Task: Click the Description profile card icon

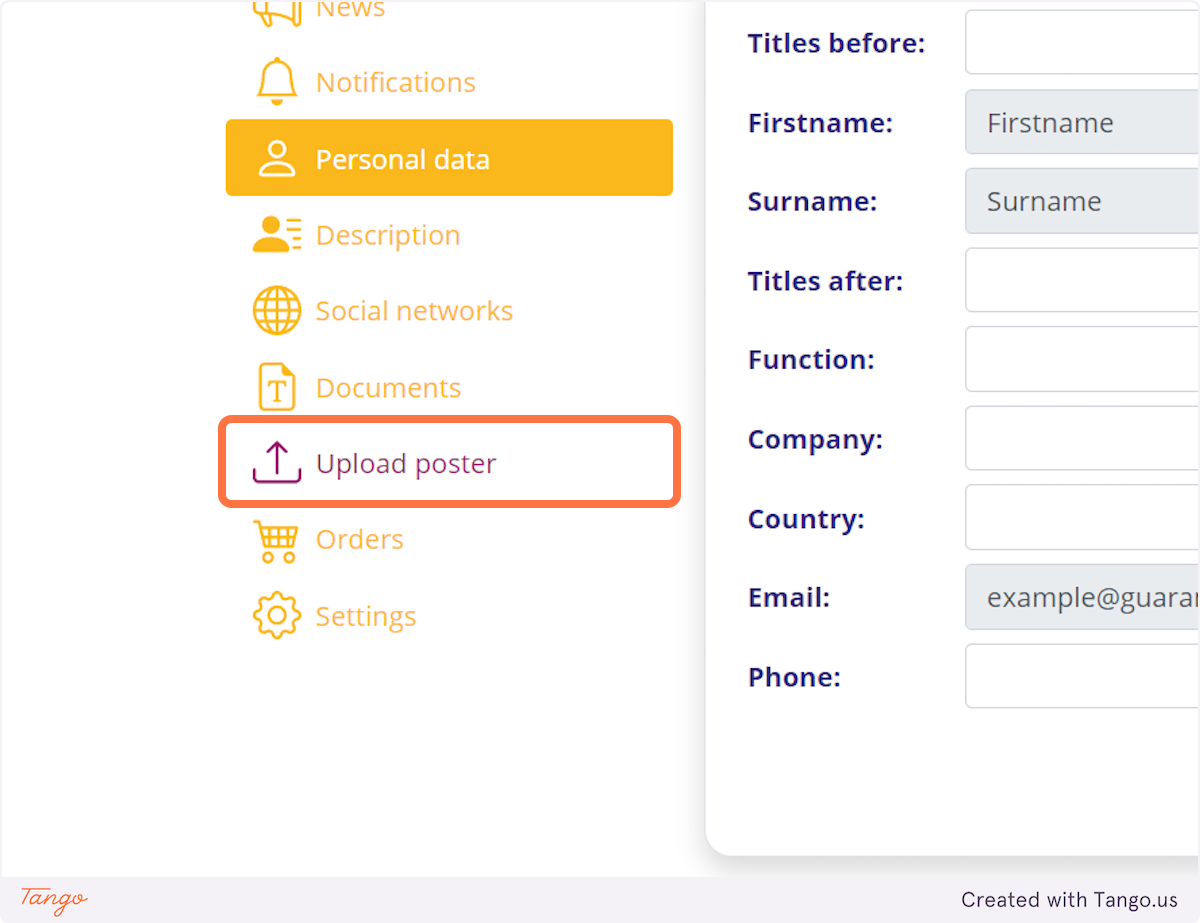Action: coord(277,235)
